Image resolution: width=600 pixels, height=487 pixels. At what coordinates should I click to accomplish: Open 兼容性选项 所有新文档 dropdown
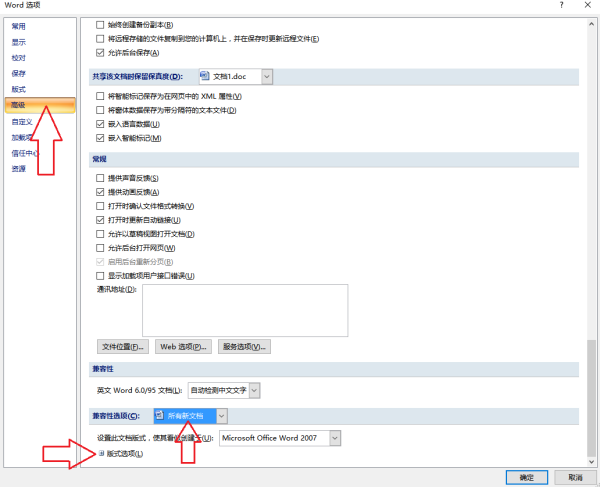[x=222, y=416]
